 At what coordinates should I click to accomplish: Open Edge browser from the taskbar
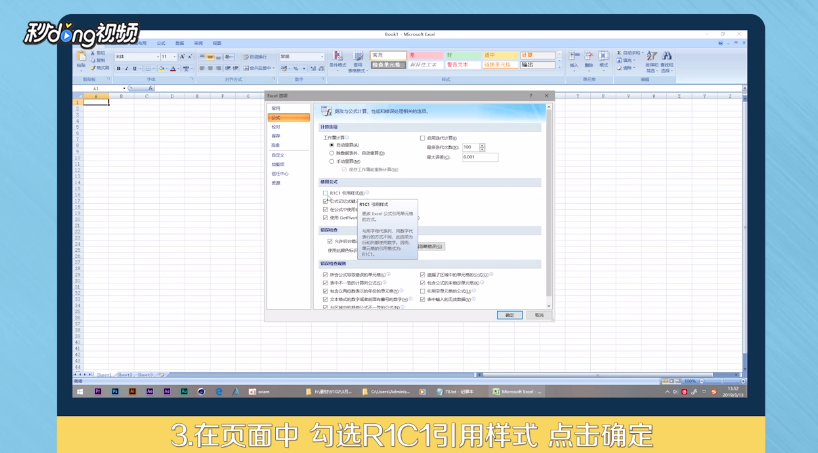coord(219,391)
